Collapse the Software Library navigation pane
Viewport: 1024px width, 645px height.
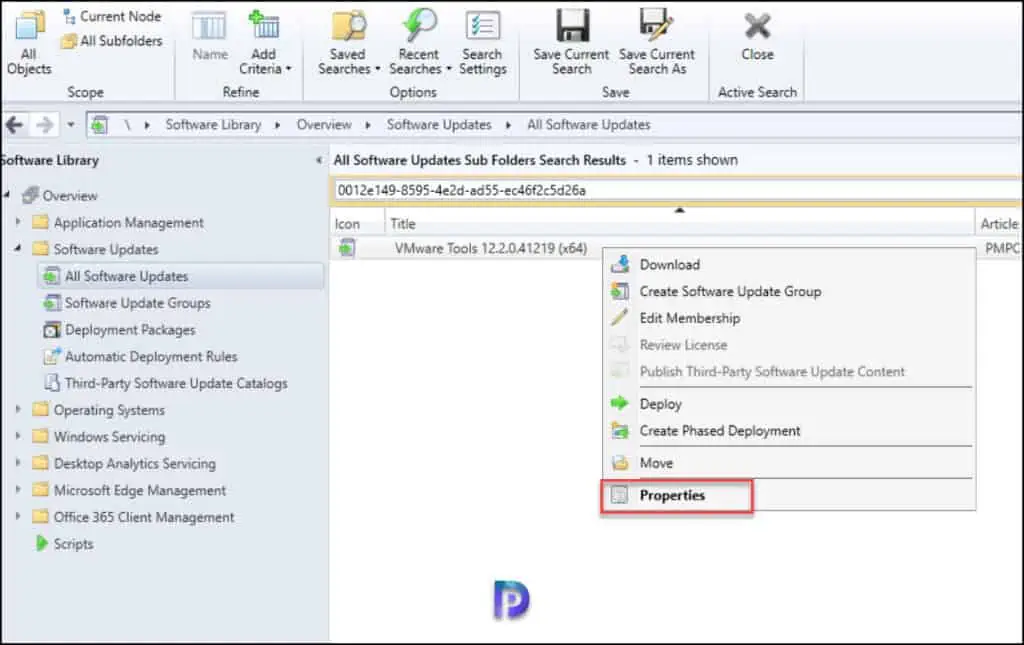(319, 160)
